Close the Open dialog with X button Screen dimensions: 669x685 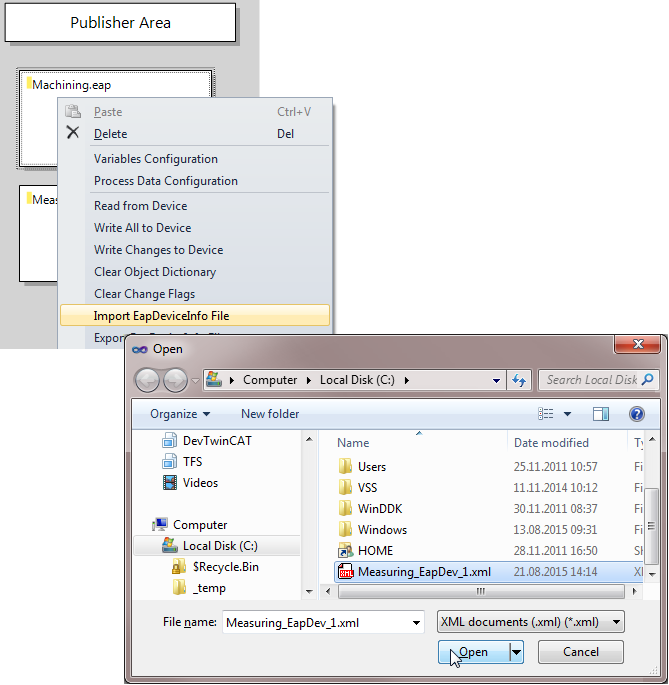pos(637,344)
